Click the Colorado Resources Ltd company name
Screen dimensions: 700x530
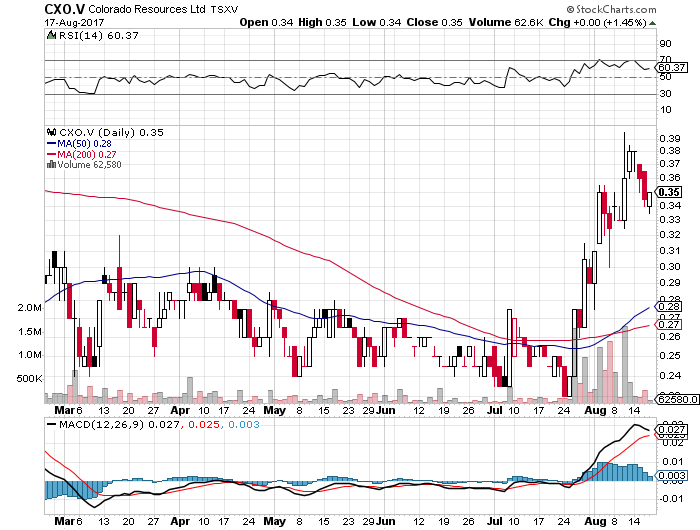147,9
